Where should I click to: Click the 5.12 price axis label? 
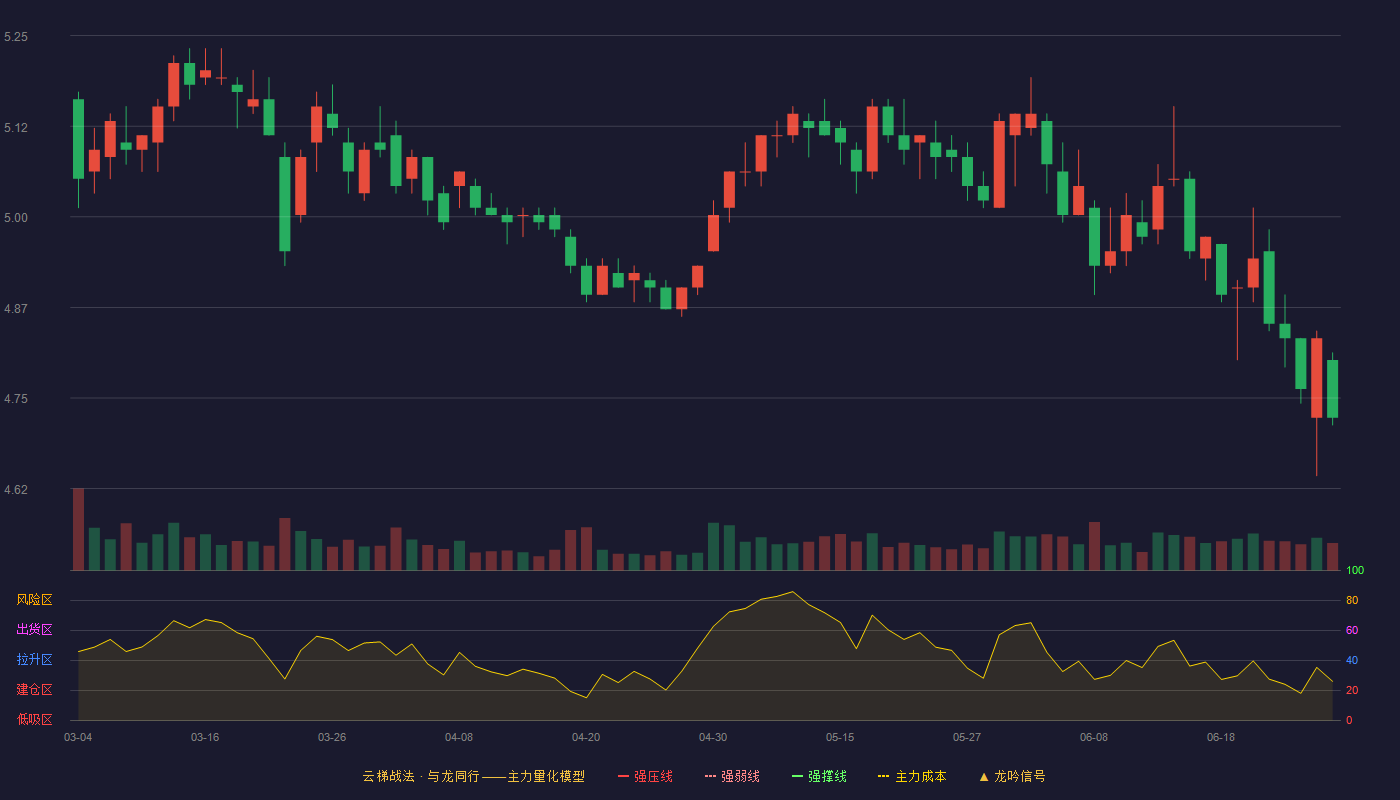(x=16, y=128)
